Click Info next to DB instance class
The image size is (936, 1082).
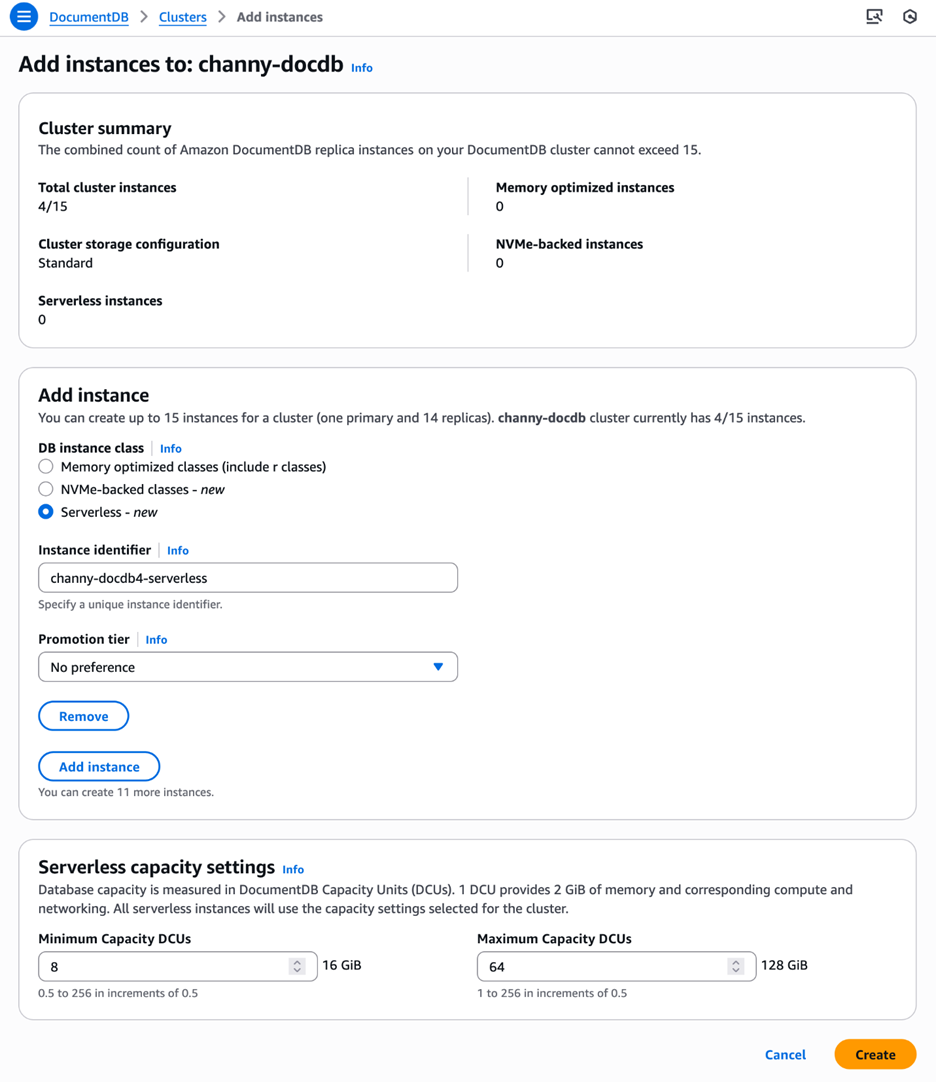pos(170,449)
